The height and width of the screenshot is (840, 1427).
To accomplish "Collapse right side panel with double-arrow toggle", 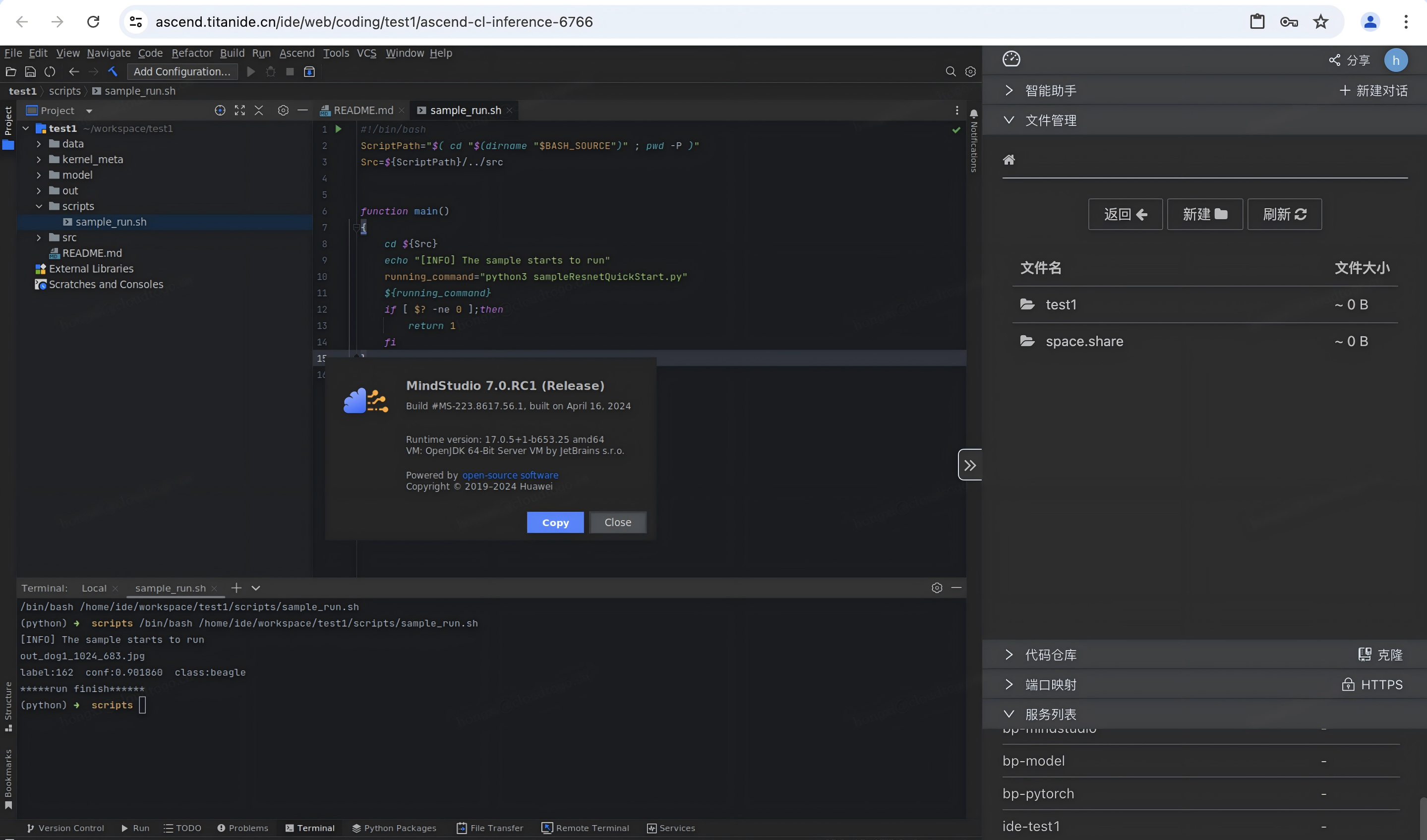I will pos(969,465).
